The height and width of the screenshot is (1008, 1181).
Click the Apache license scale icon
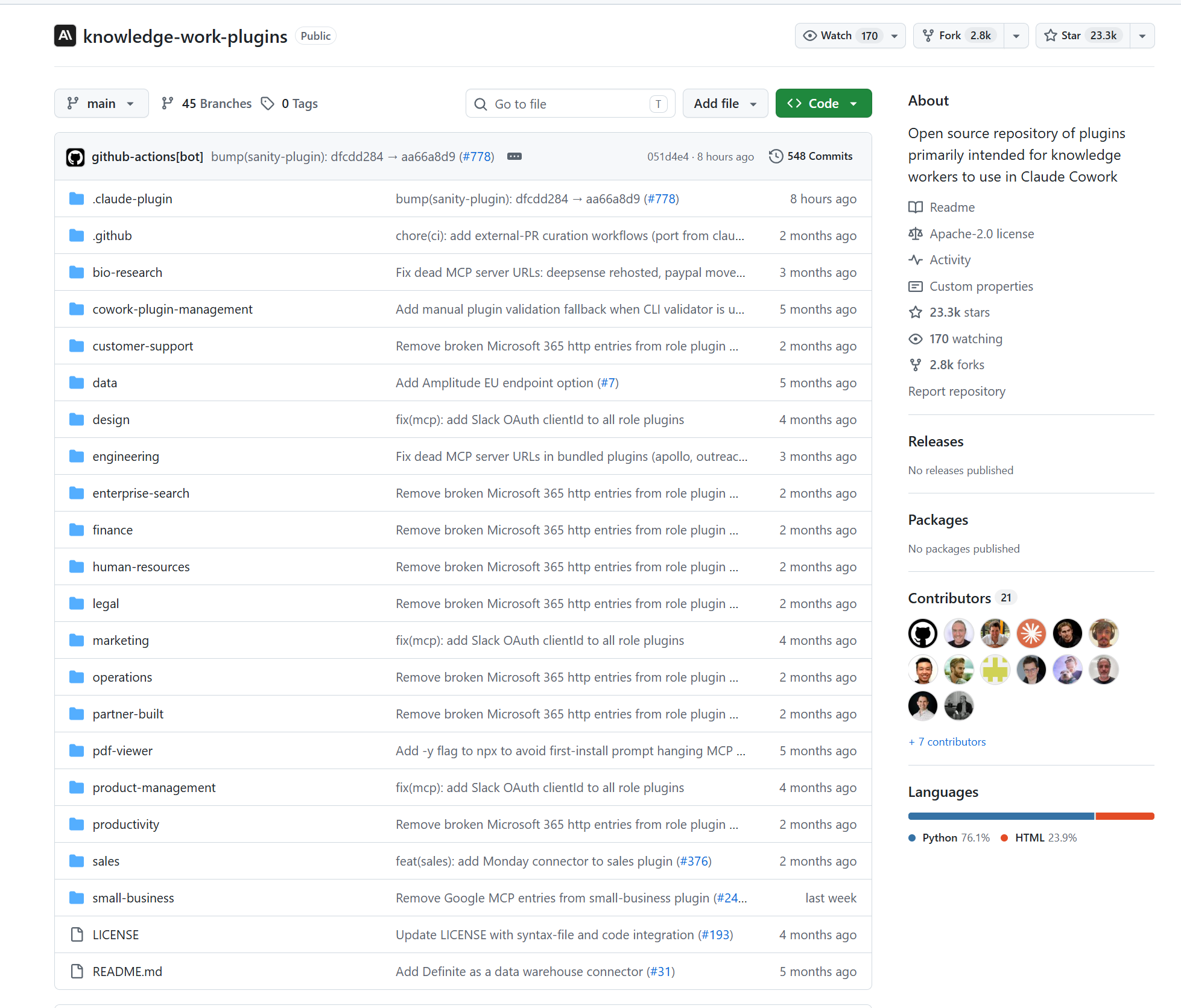[x=916, y=234]
